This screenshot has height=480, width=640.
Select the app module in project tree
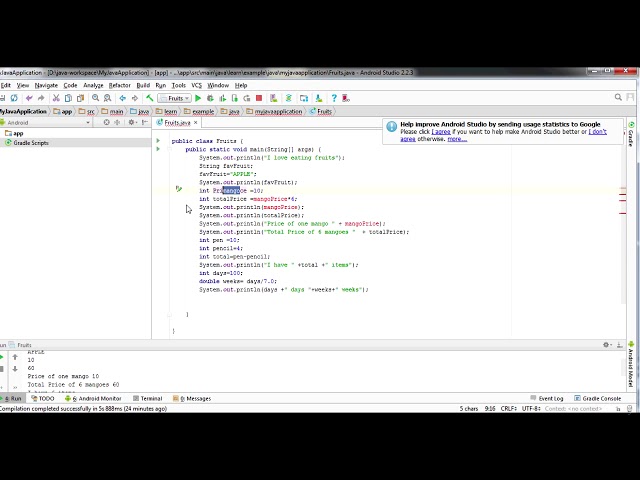coord(14,133)
